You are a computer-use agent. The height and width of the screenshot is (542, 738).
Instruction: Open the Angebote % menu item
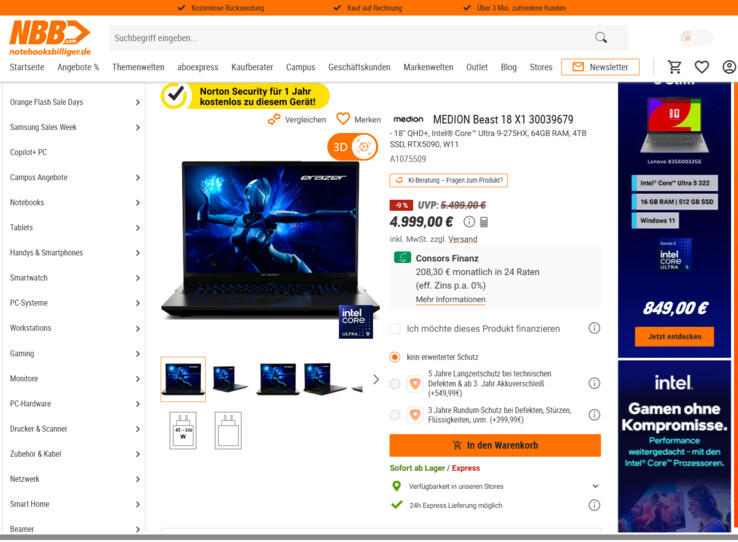[x=78, y=67]
